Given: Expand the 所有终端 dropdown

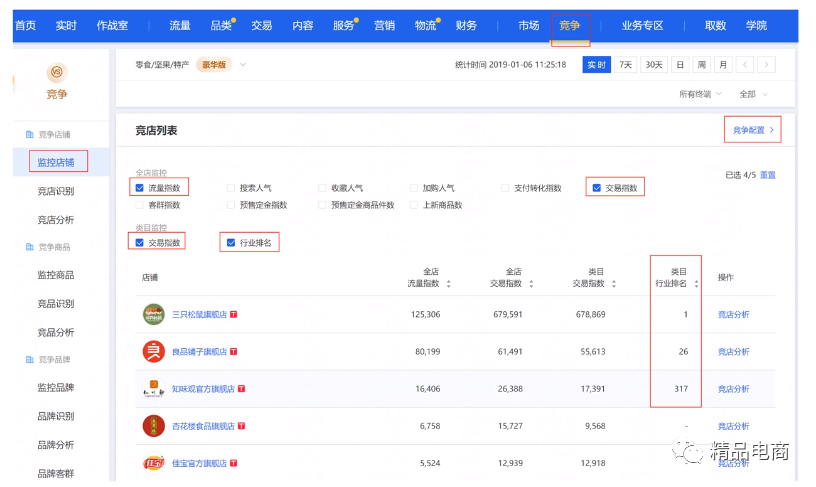Looking at the screenshot, I should click(x=700, y=94).
